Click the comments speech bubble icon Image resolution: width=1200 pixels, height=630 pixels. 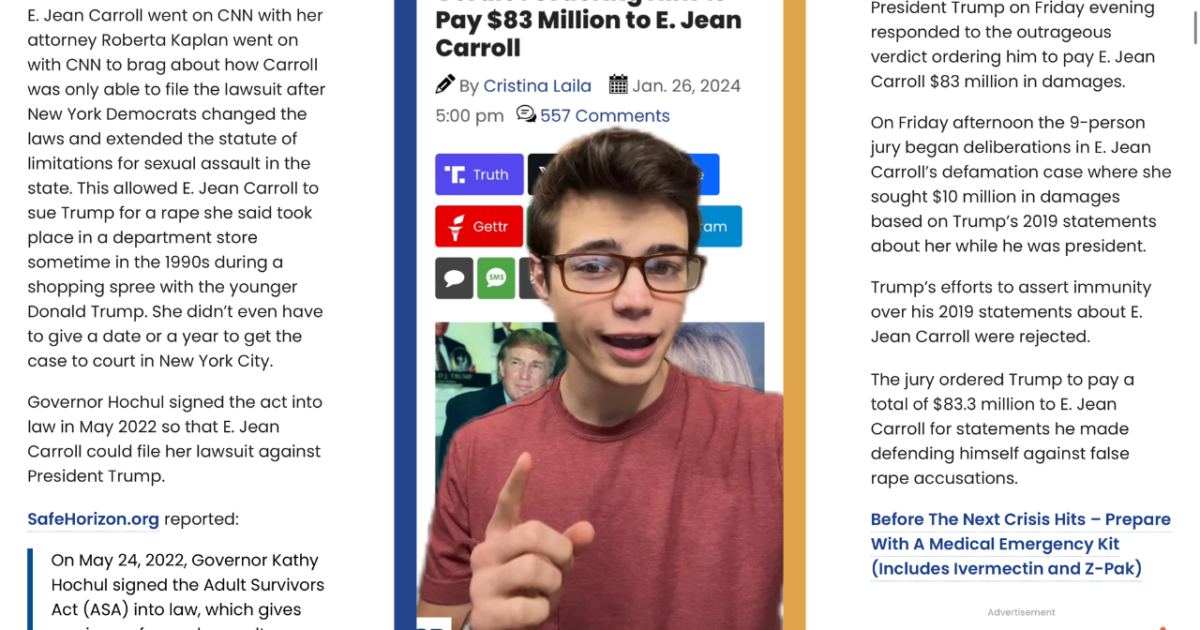pyautogui.click(x=526, y=114)
